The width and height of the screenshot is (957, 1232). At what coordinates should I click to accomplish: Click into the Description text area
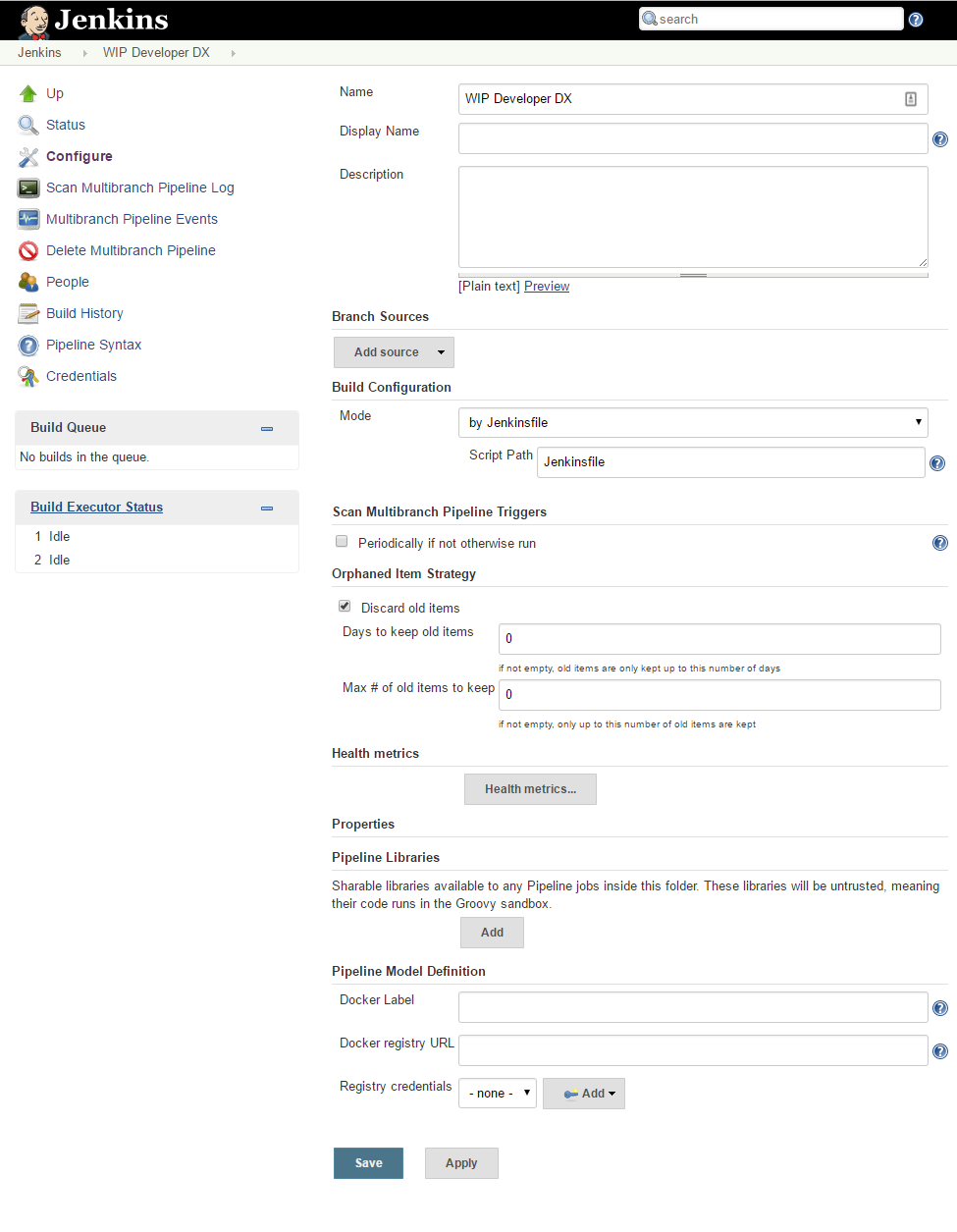click(x=693, y=217)
